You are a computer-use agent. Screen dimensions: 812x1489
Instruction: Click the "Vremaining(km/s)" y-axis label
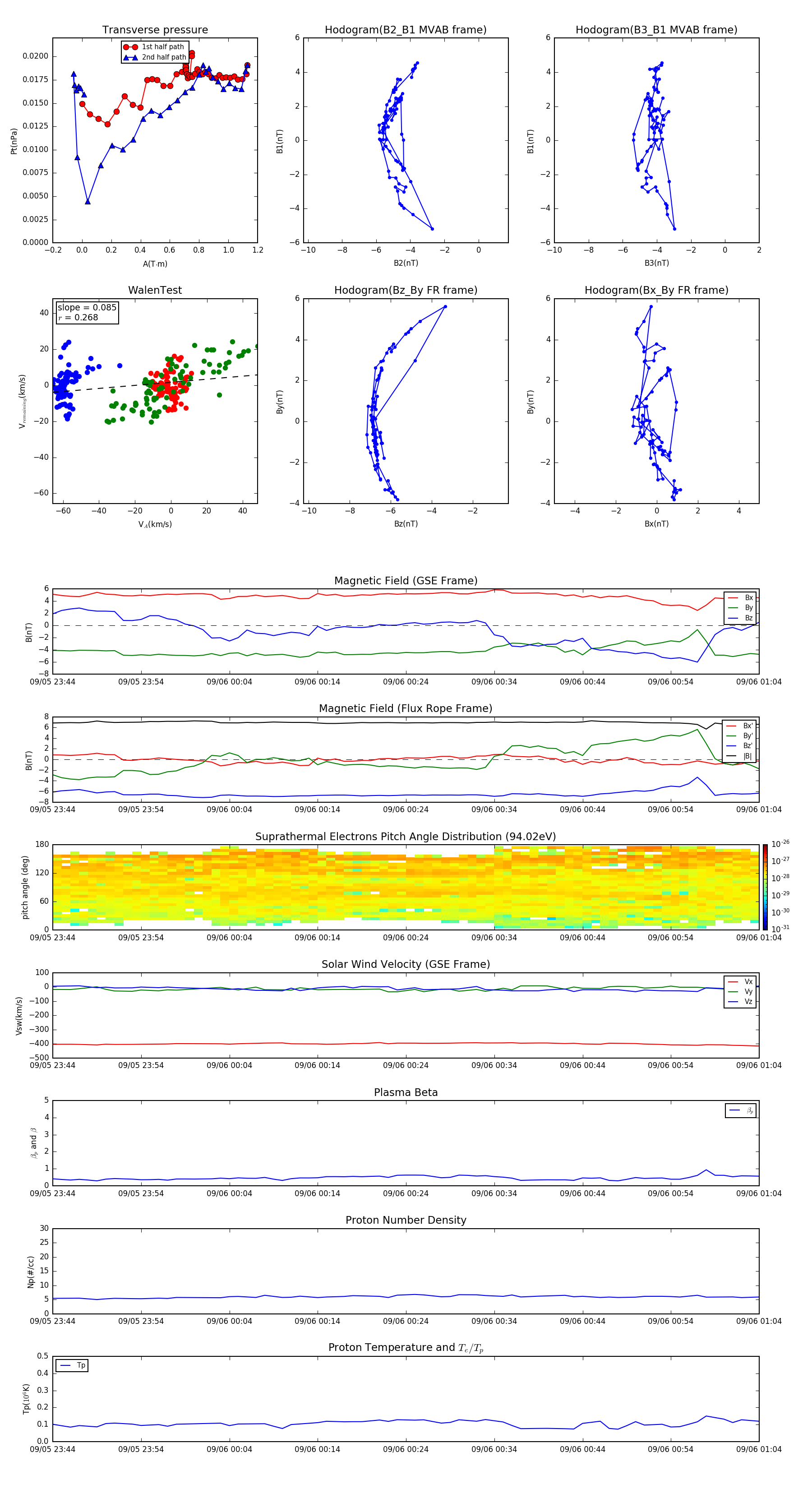(22, 401)
